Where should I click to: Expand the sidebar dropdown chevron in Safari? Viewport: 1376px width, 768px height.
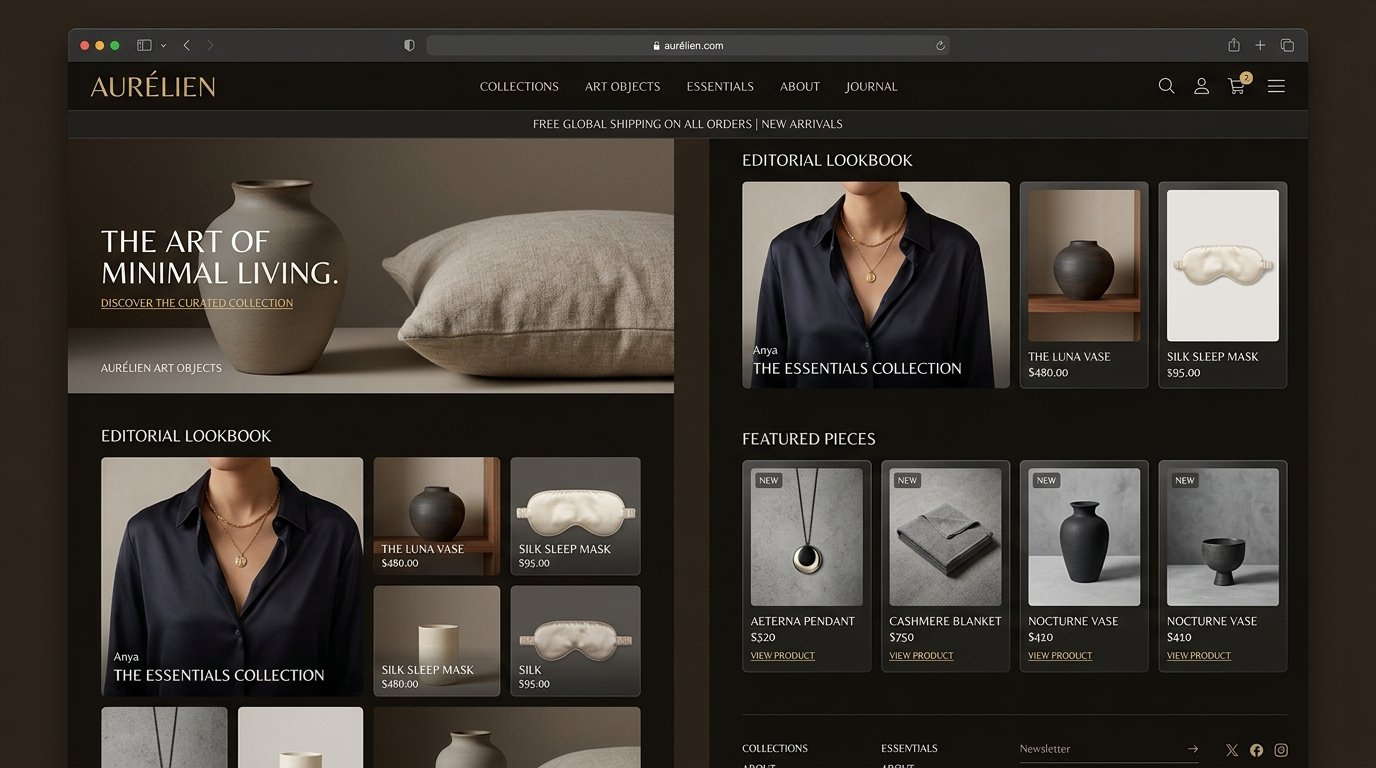[163, 46]
